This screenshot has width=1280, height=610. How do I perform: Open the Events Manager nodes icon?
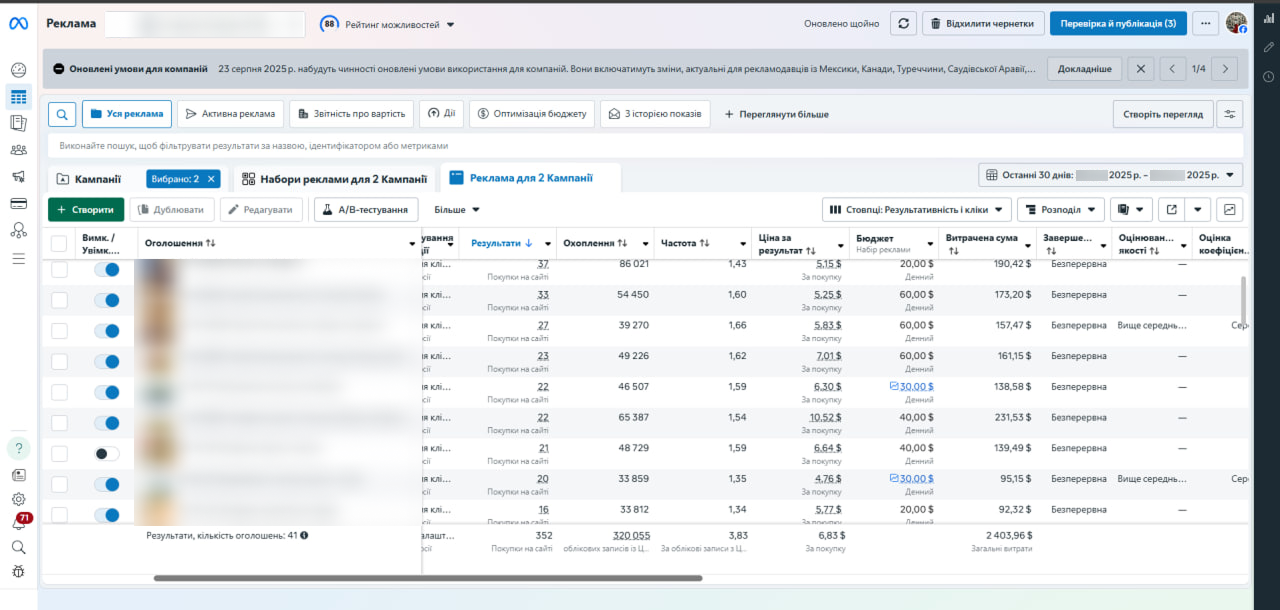[18, 230]
